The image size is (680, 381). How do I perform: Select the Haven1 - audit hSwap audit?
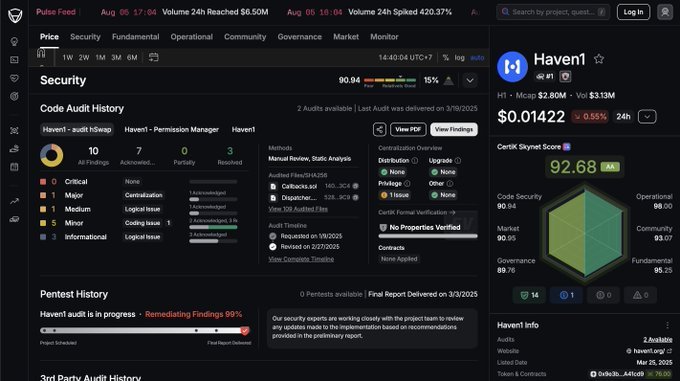77,129
